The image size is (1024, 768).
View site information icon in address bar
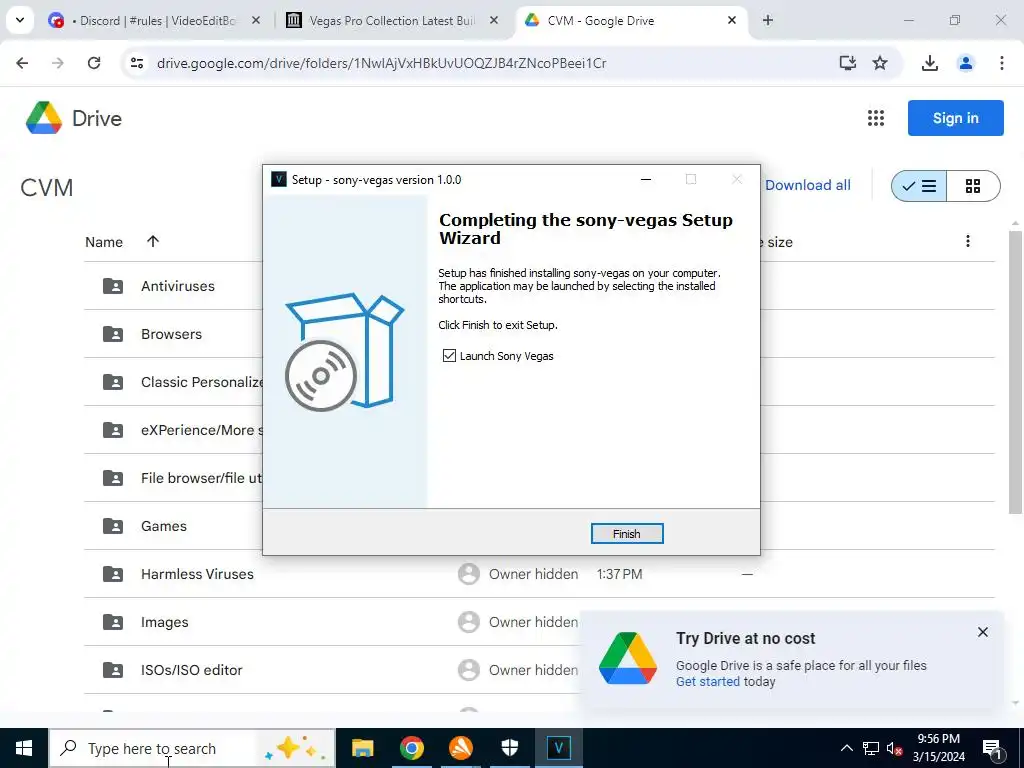tap(136, 63)
